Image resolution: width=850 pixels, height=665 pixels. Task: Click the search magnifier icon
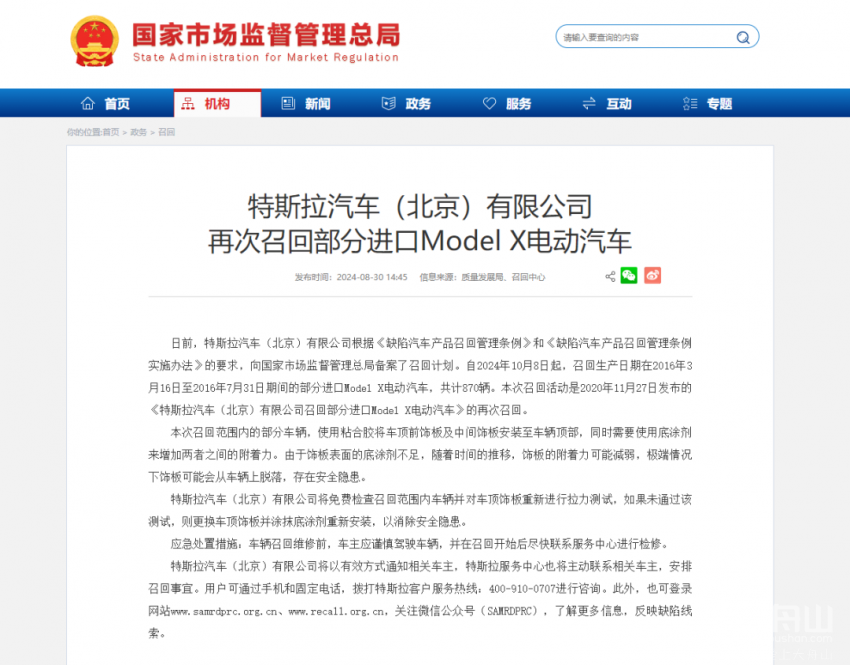point(743,37)
